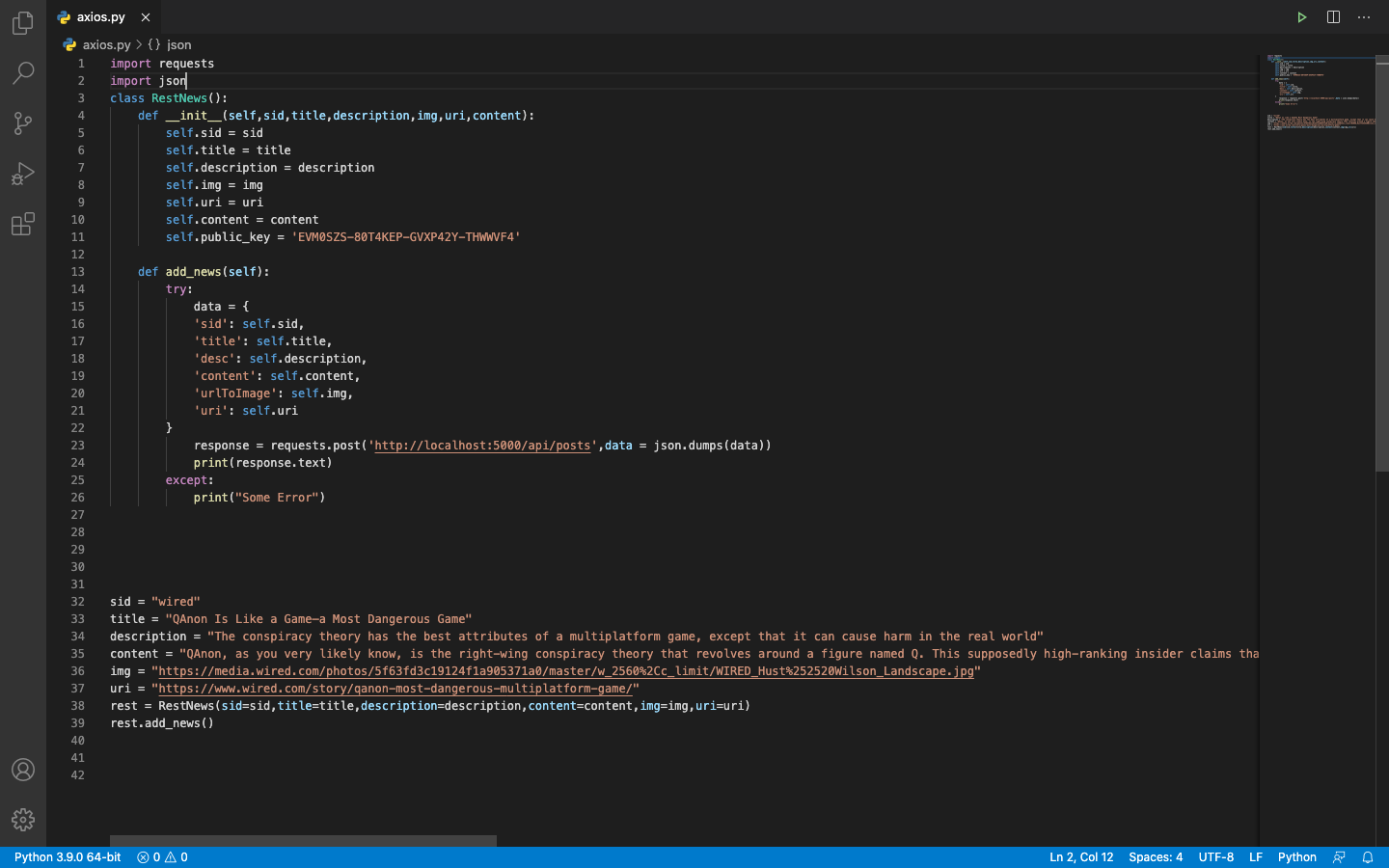Image resolution: width=1389 pixels, height=868 pixels.
Task: Open the Run and Debug view
Action: click(x=23, y=174)
